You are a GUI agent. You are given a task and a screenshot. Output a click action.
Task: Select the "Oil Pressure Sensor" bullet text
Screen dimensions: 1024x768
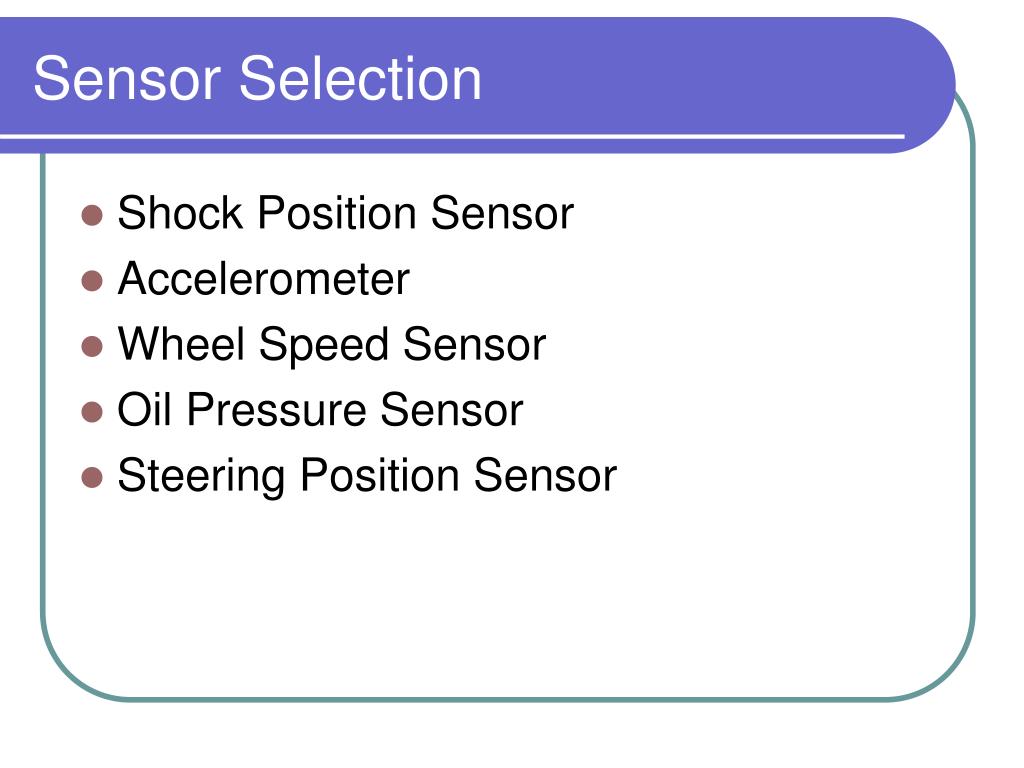point(320,410)
